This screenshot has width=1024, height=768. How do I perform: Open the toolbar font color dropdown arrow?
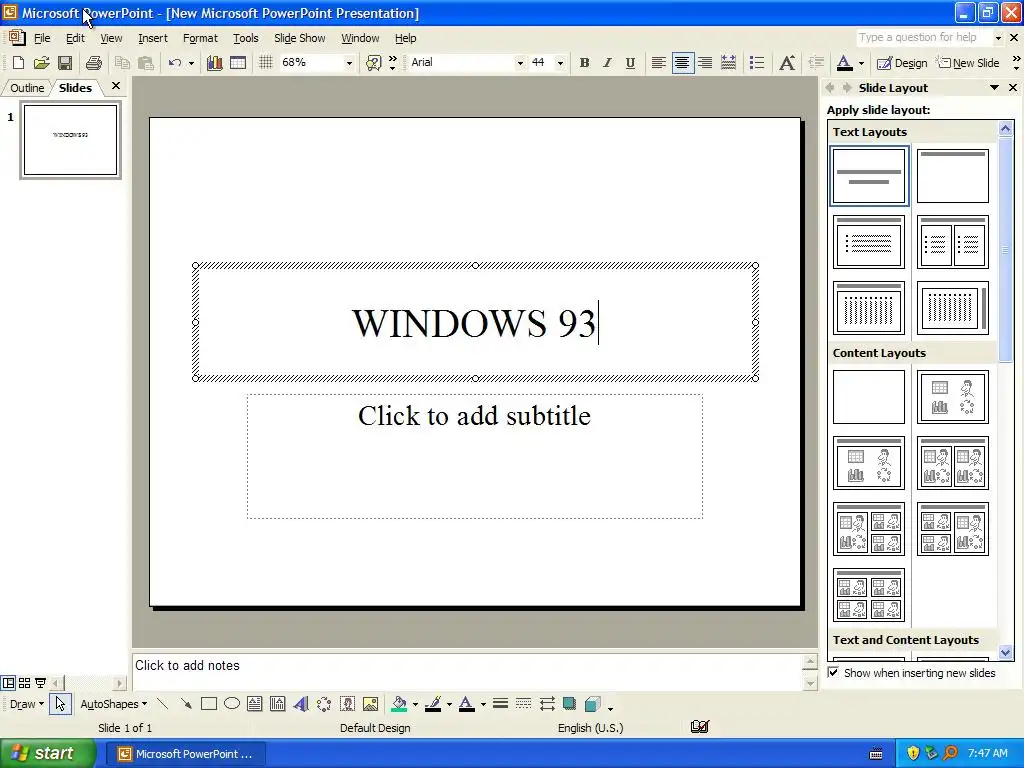pos(861,63)
